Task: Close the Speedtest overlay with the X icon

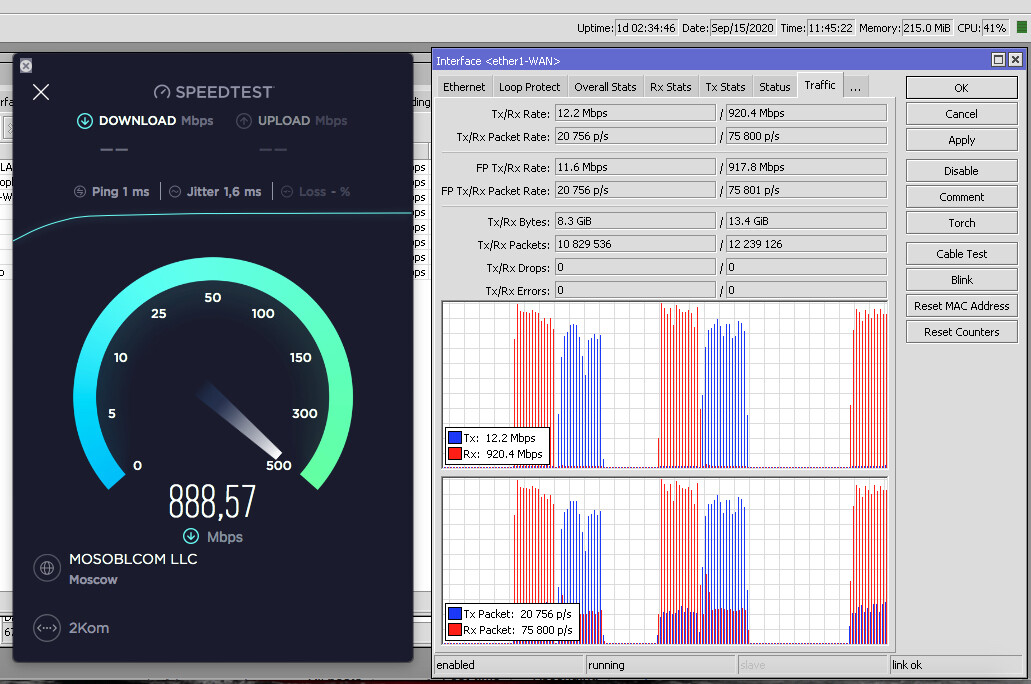Action: [41, 92]
